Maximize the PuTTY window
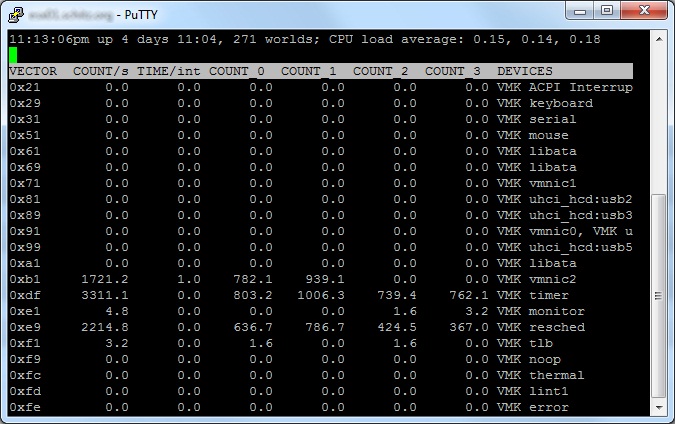The image size is (675, 424). [x=607, y=10]
